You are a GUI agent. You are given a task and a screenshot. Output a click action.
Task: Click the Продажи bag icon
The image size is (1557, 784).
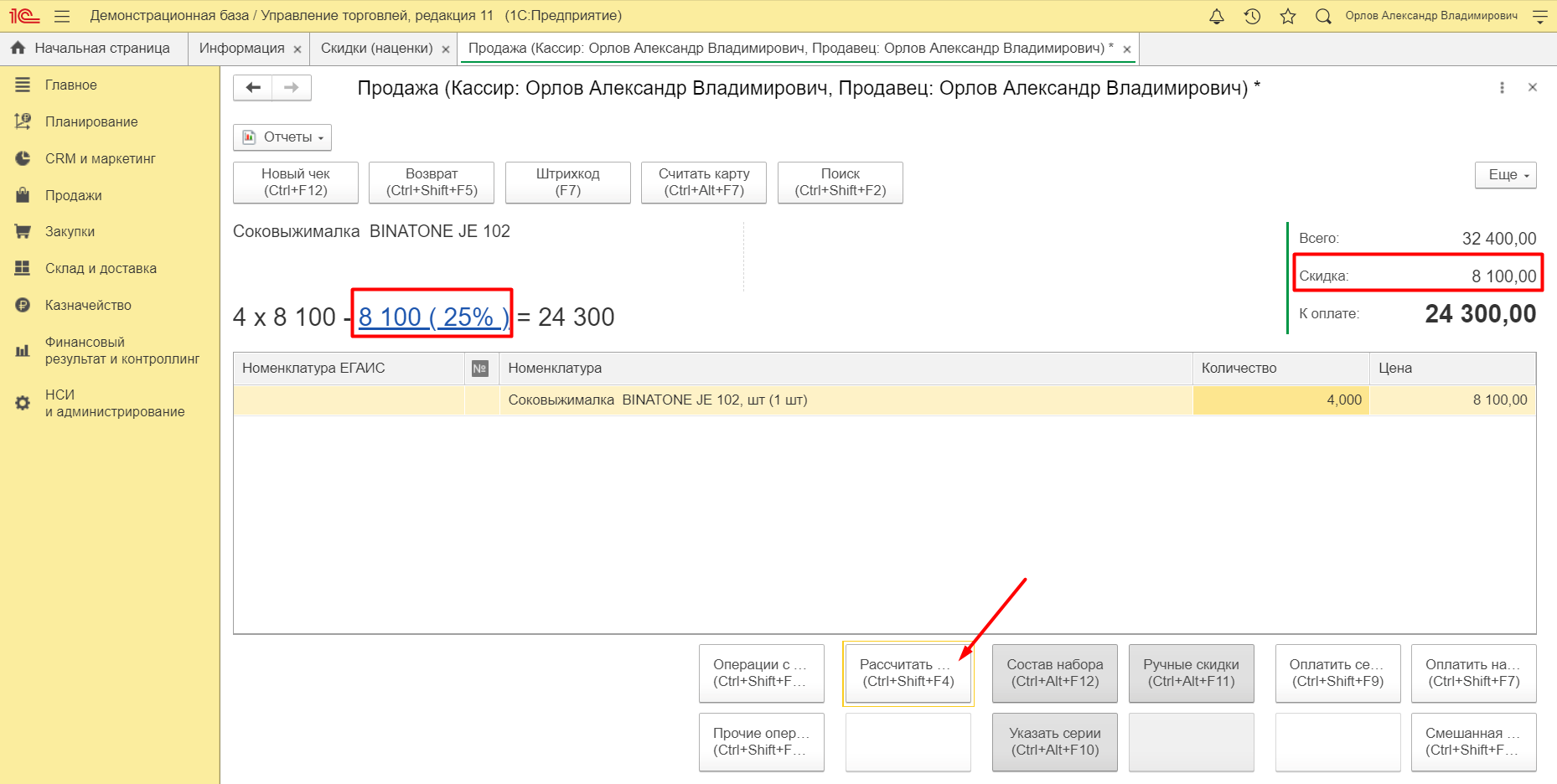[x=23, y=195]
